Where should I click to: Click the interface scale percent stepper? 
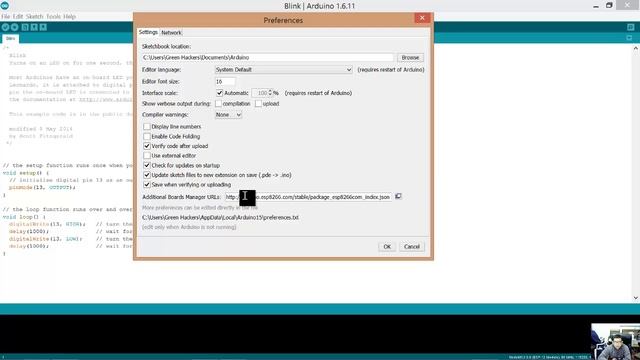(270, 93)
